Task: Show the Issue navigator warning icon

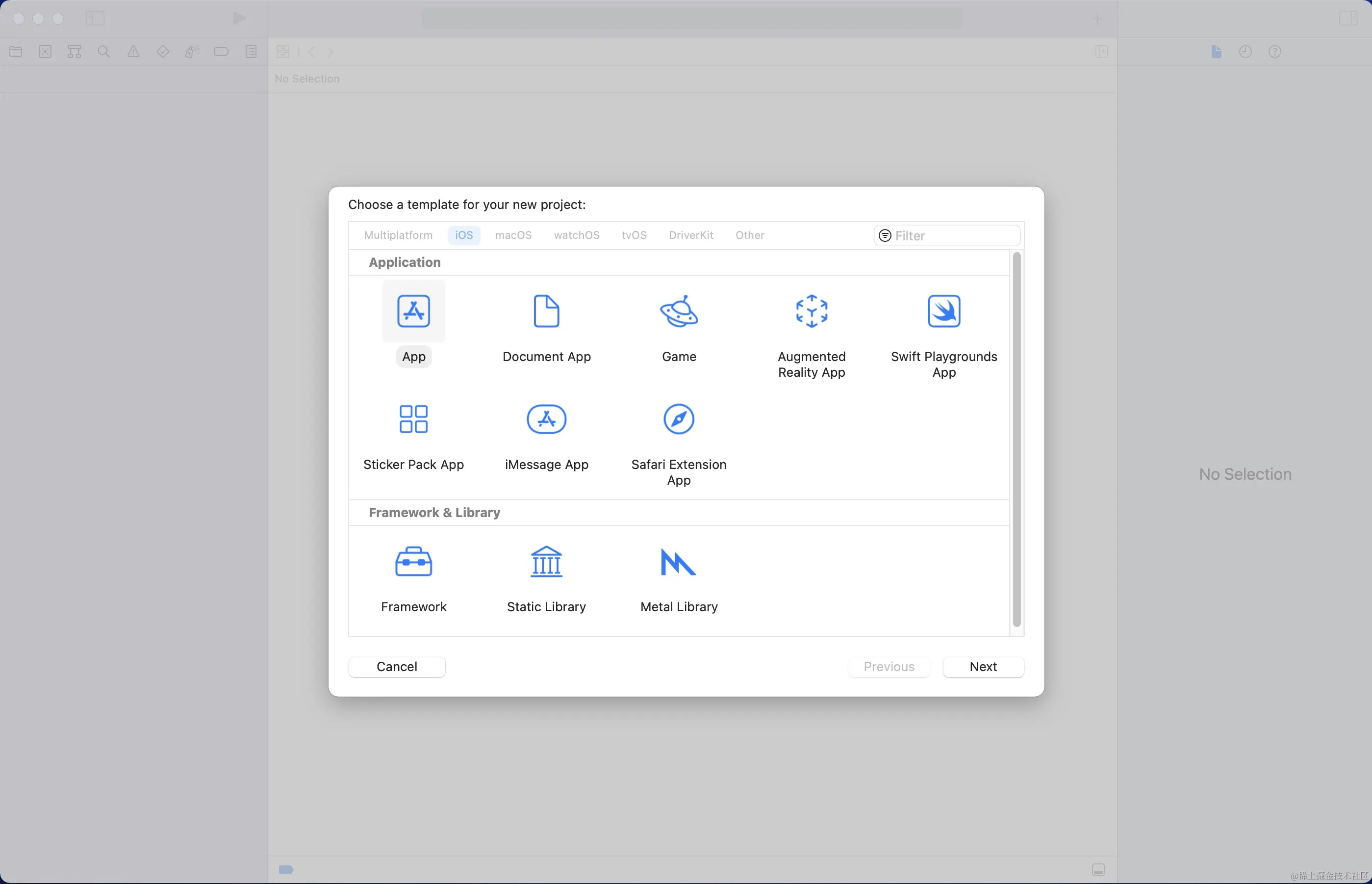Action: [x=133, y=52]
